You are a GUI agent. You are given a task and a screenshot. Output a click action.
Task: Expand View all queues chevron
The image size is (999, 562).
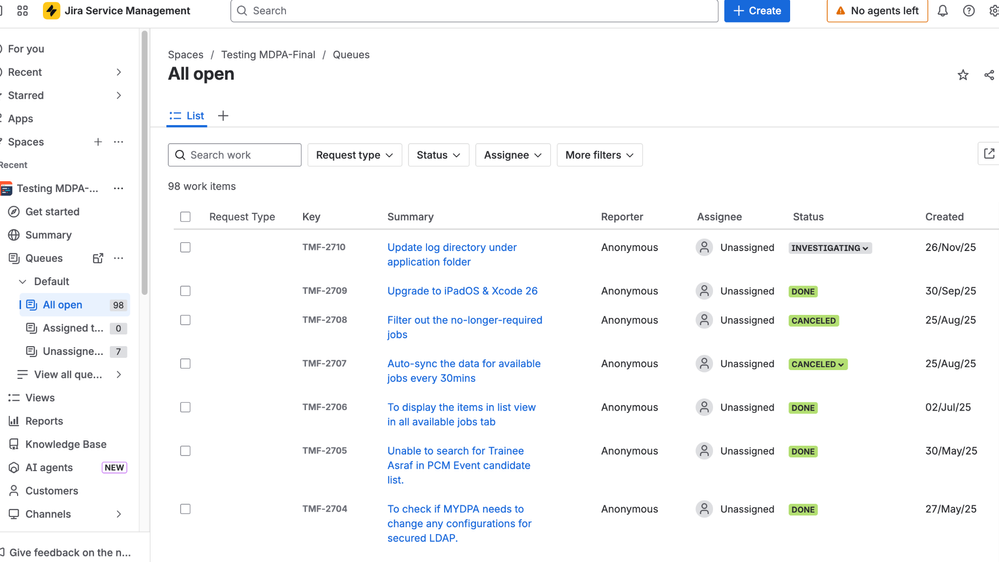[119, 375]
